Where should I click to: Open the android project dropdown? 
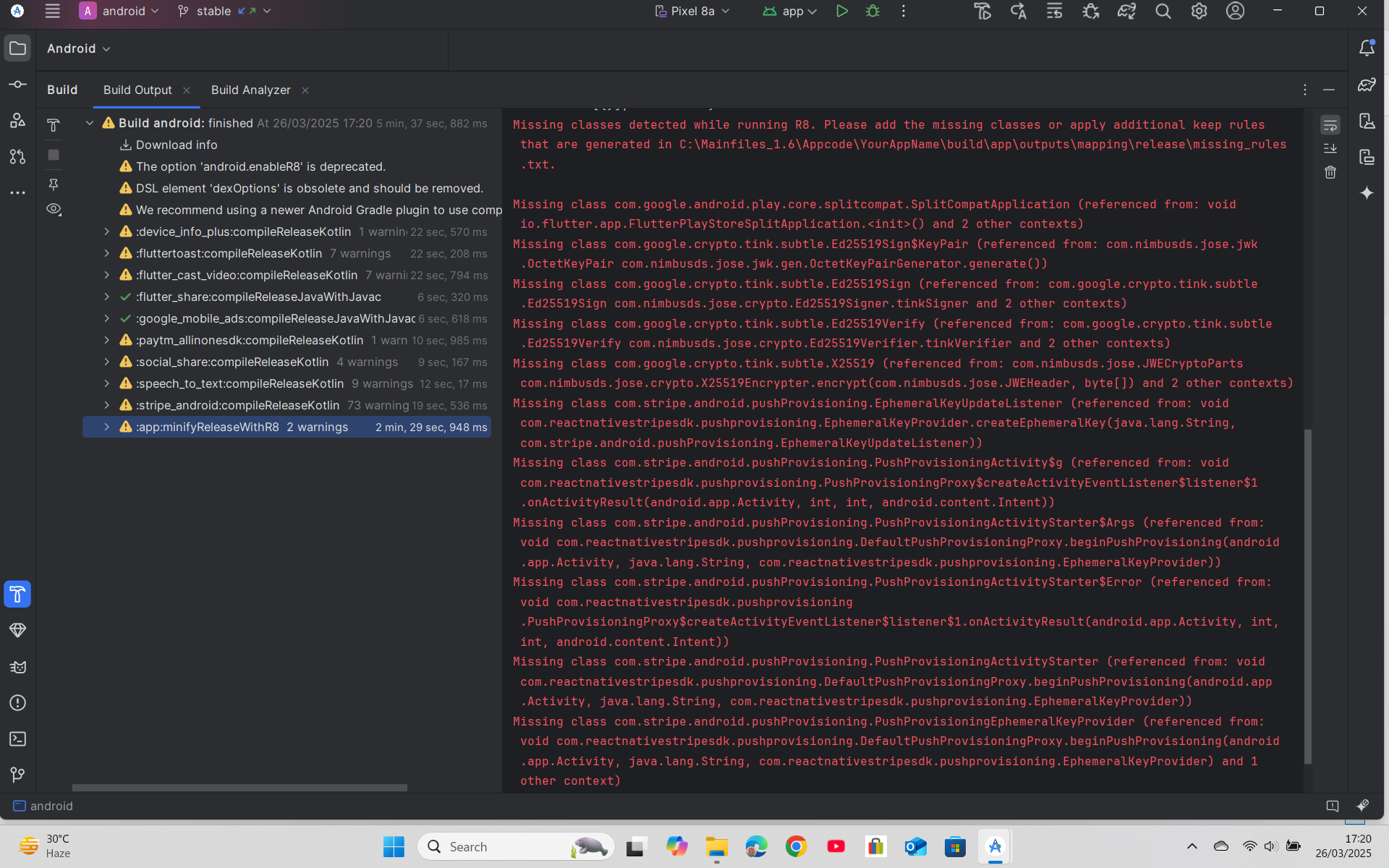click(119, 11)
